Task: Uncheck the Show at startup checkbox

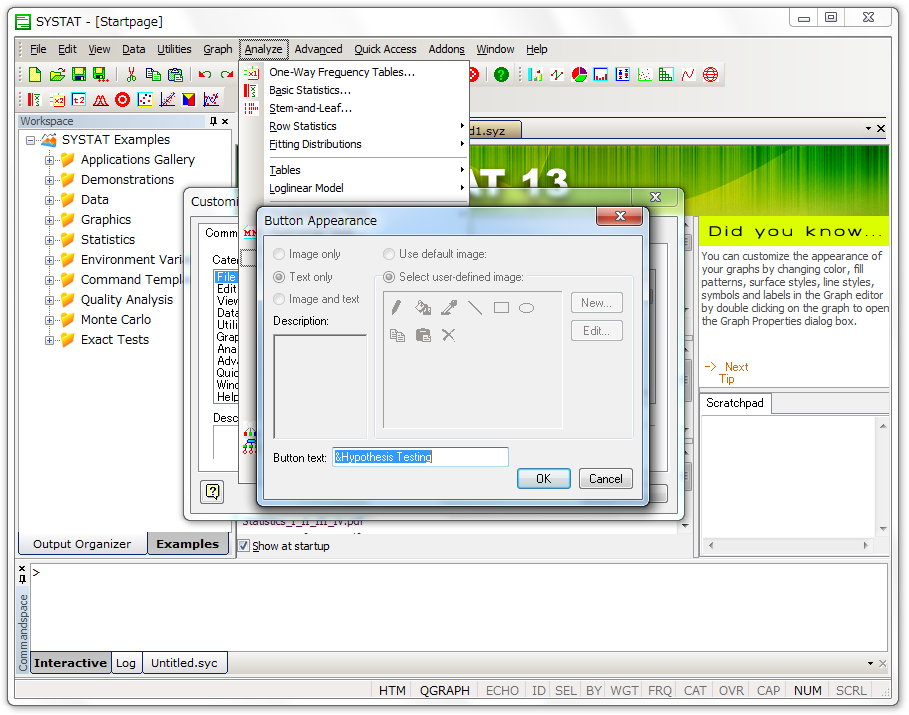Action: (x=244, y=546)
